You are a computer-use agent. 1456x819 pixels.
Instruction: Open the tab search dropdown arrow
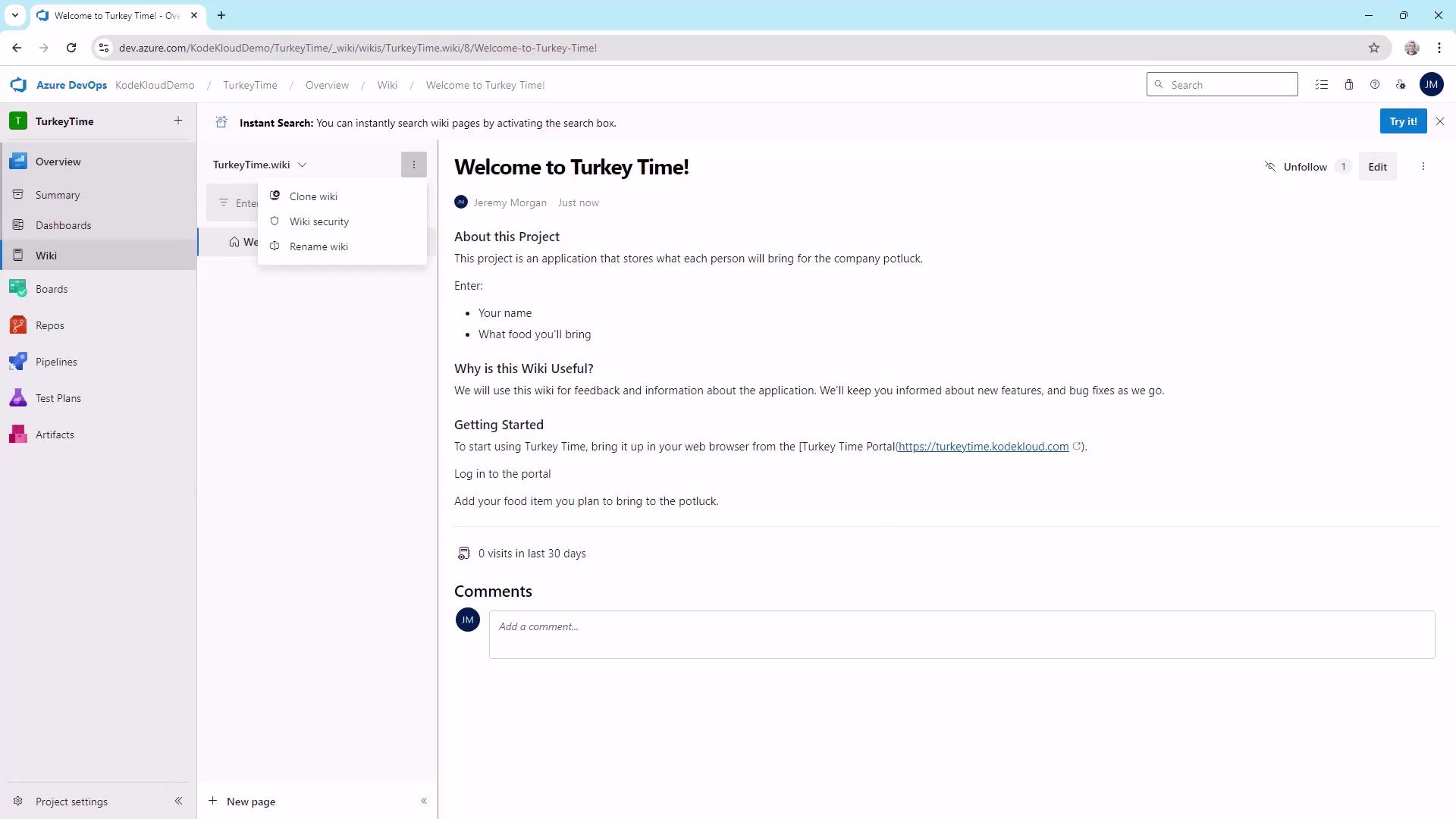(14, 15)
